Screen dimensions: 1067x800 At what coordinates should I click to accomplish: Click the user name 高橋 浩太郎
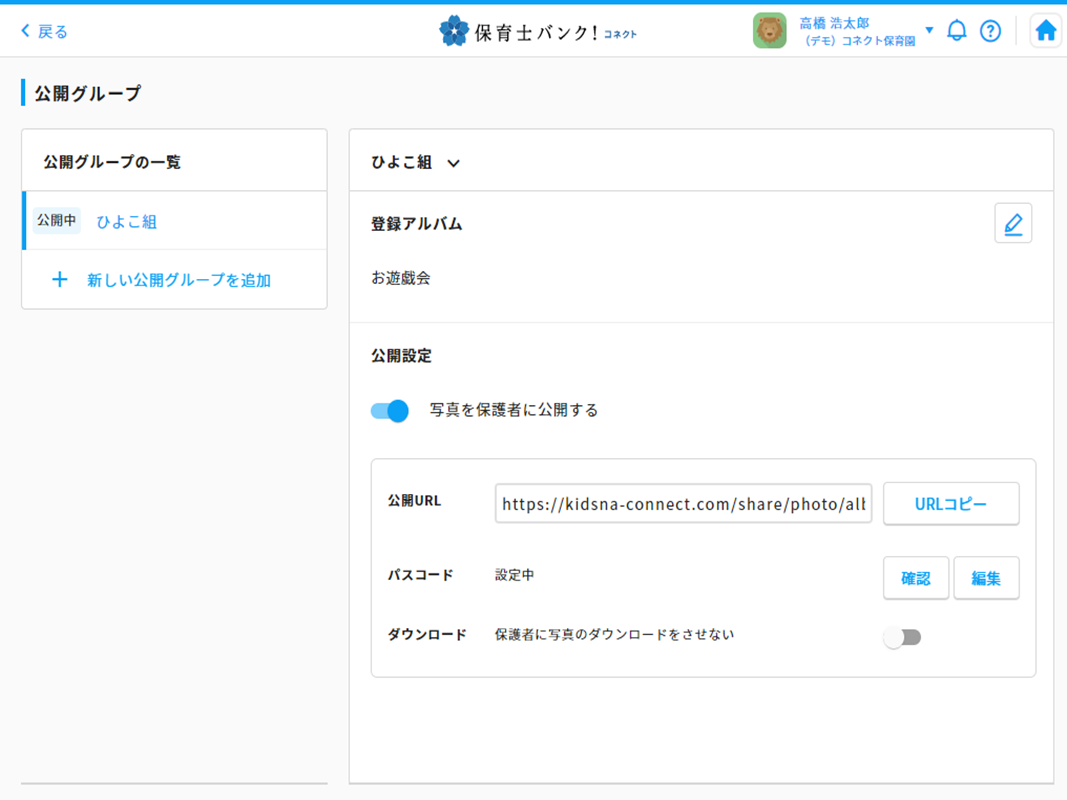[834, 23]
